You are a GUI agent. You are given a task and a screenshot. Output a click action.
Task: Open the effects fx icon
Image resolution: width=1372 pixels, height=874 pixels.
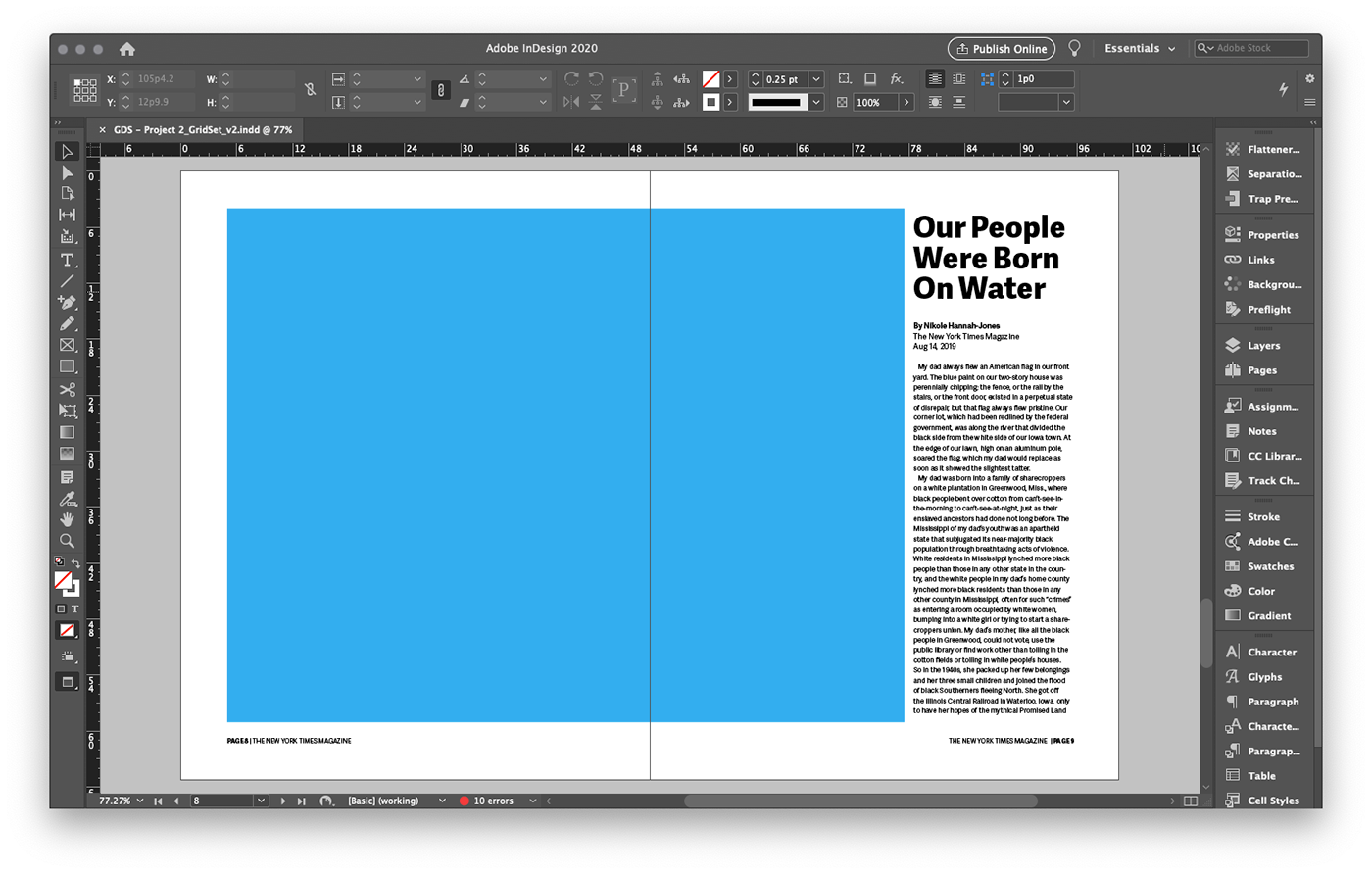[x=897, y=78]
